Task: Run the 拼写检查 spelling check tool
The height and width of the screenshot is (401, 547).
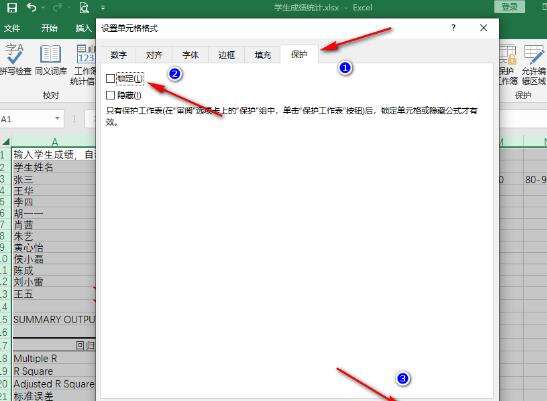Action: (15, 59)
